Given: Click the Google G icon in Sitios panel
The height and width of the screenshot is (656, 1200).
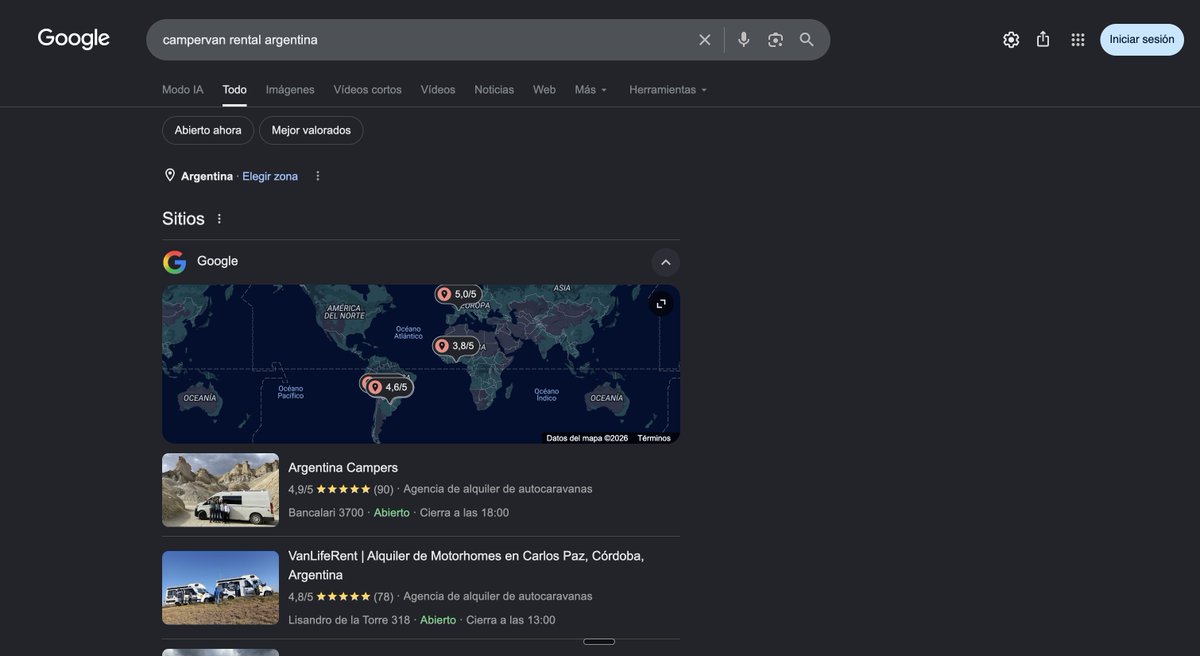Looking at the screenshot, I should point(175,262).
